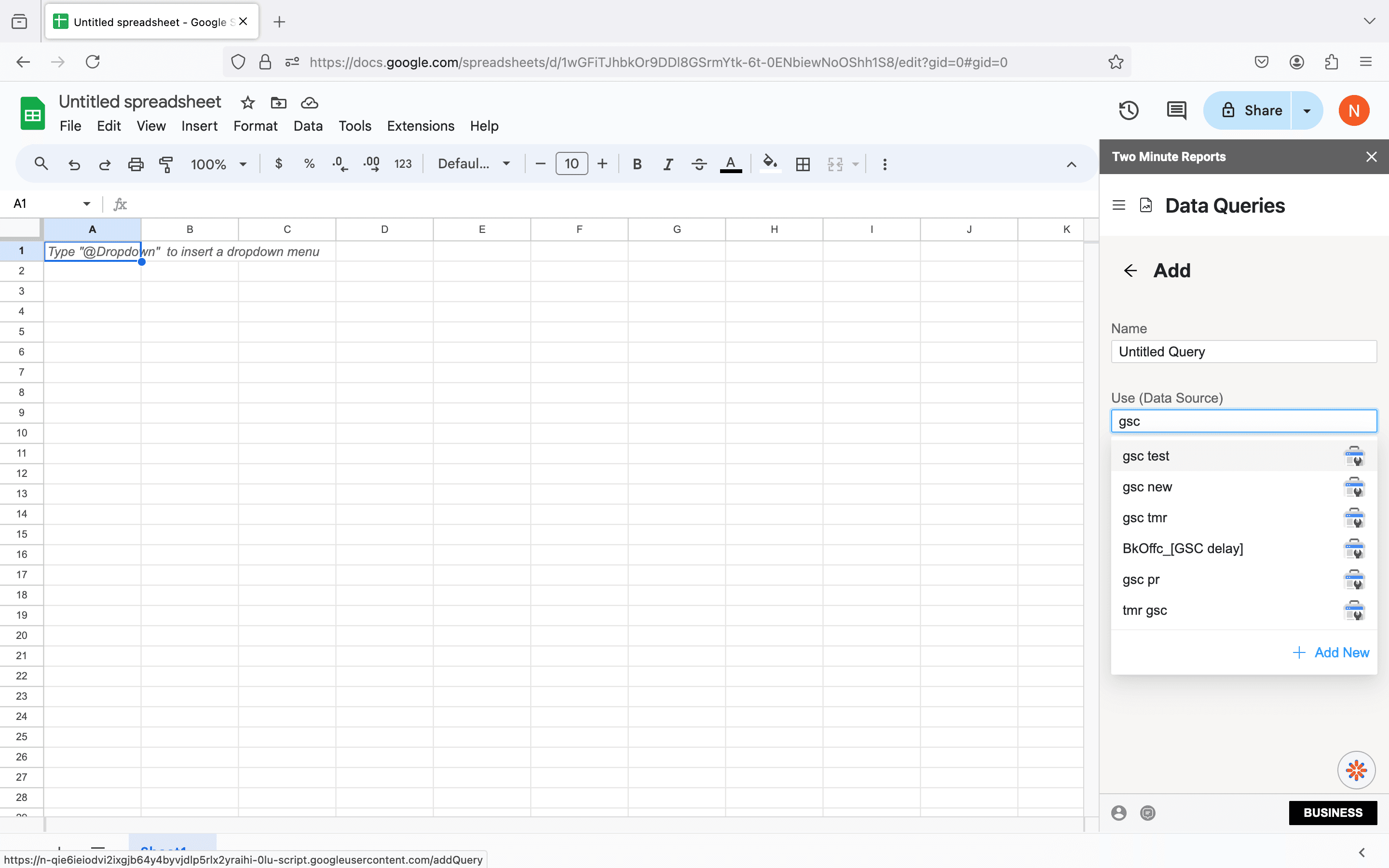Click the query Name input field
This screenshot has width=1389, height=868.
click(1243, 352)
